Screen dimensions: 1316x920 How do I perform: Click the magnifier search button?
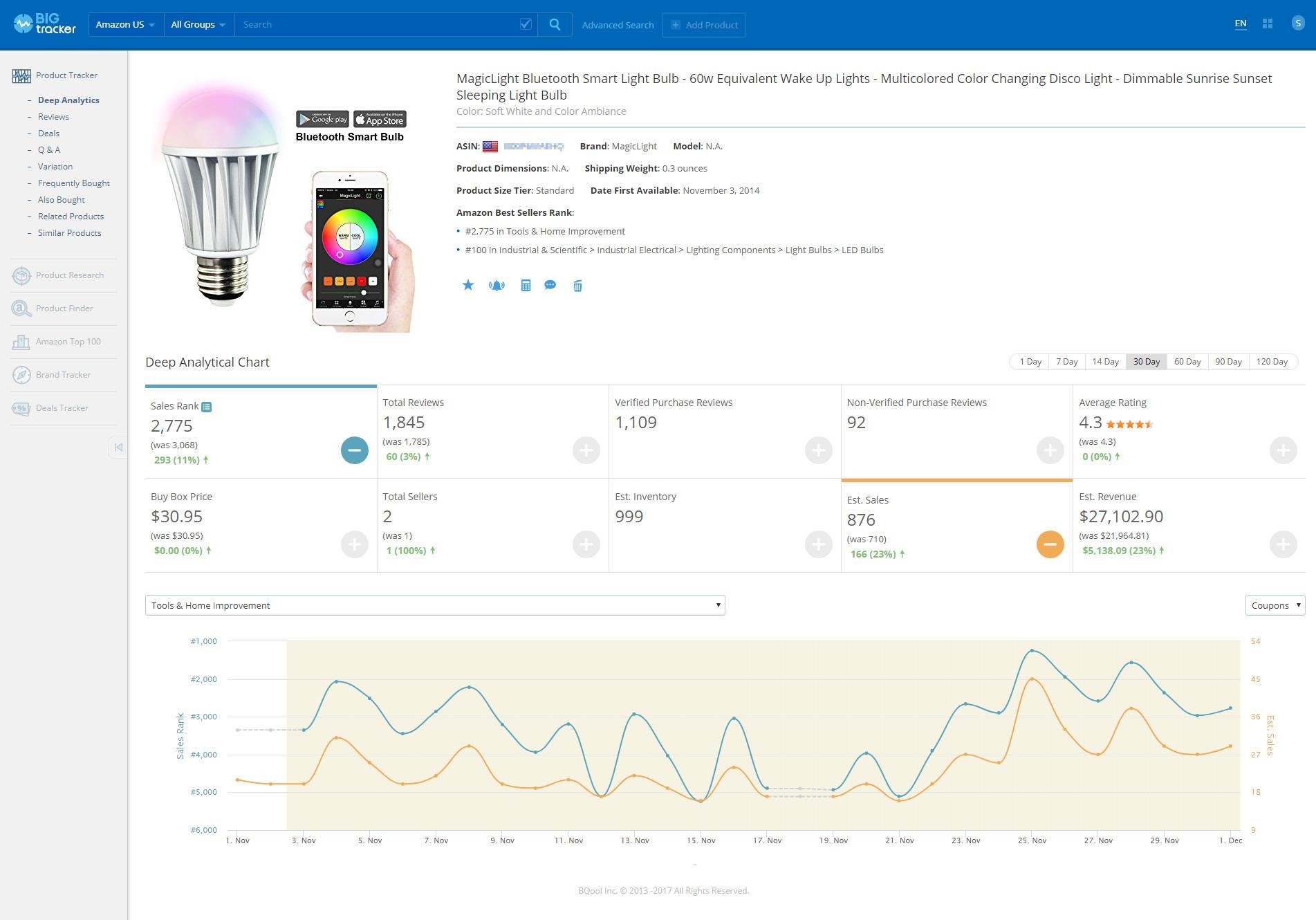555,24
